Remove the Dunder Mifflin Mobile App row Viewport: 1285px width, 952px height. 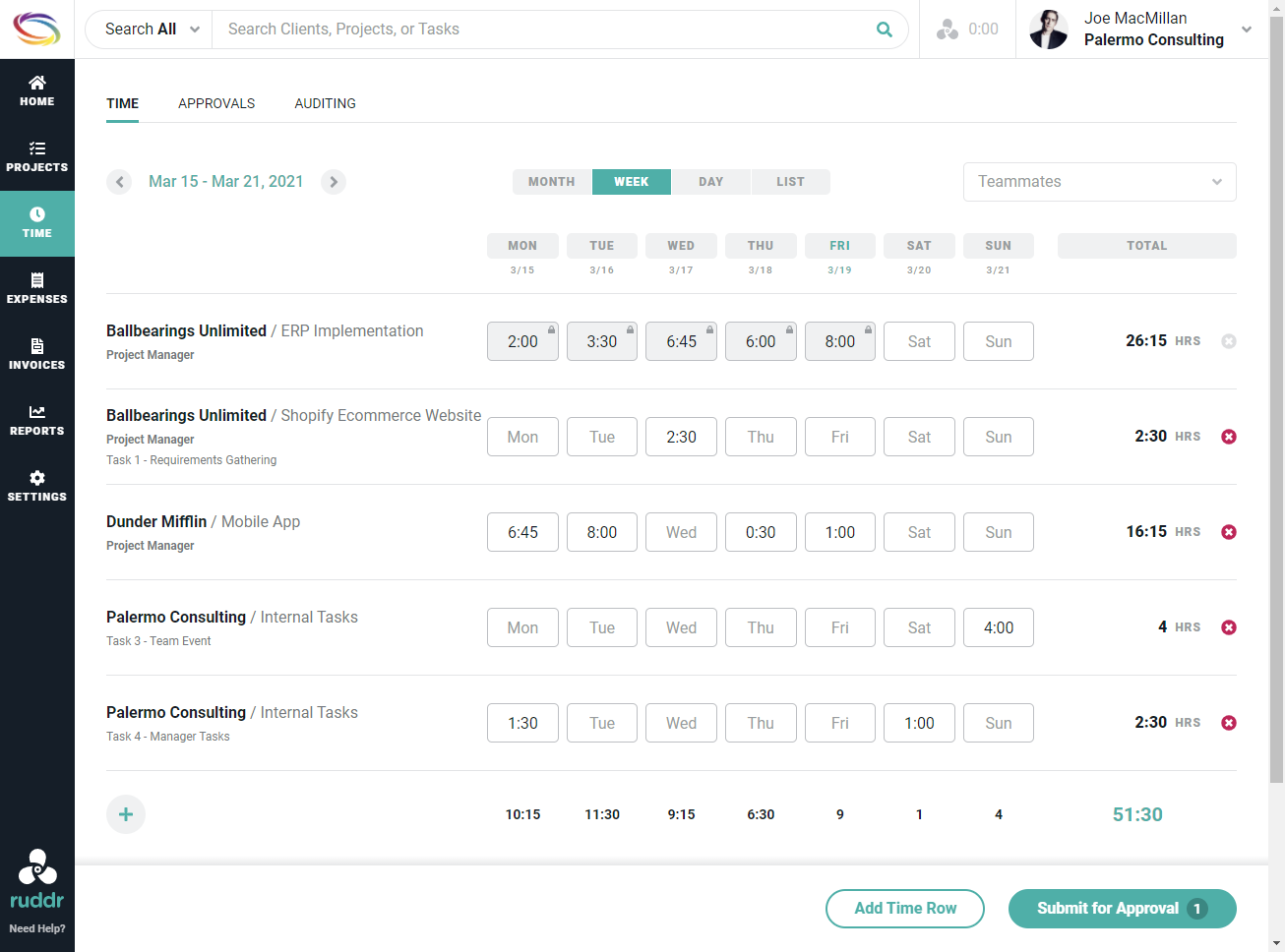1229,532
